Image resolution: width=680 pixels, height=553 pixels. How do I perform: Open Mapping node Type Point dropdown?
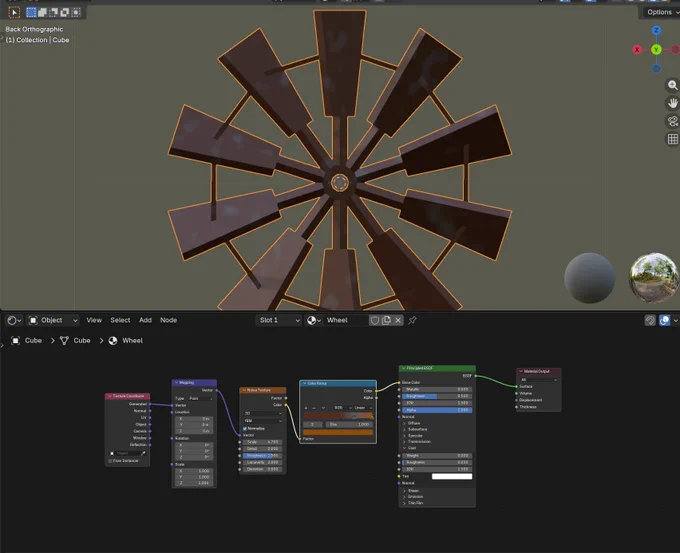pos(201,398)
